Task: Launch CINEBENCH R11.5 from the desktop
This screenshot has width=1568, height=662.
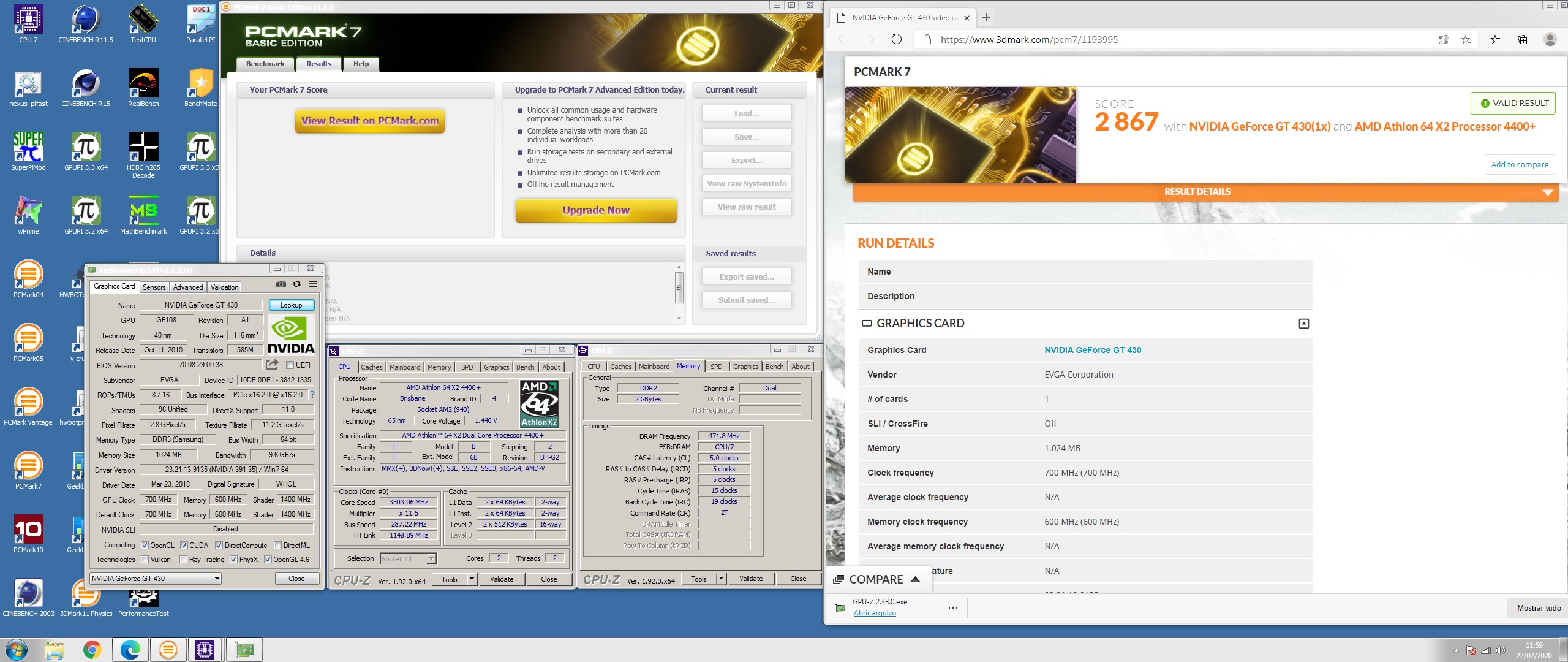Action: [86, 24]
